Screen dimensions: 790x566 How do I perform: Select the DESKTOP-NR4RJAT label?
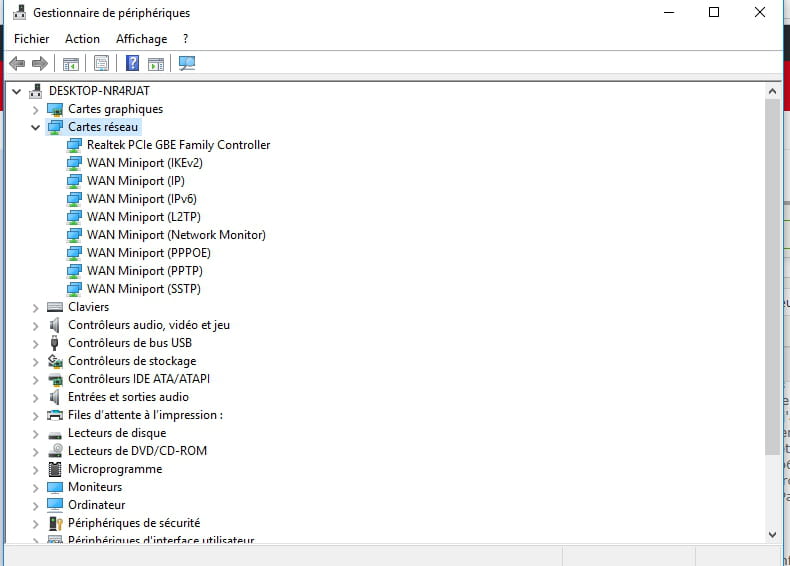pos(99,91)
